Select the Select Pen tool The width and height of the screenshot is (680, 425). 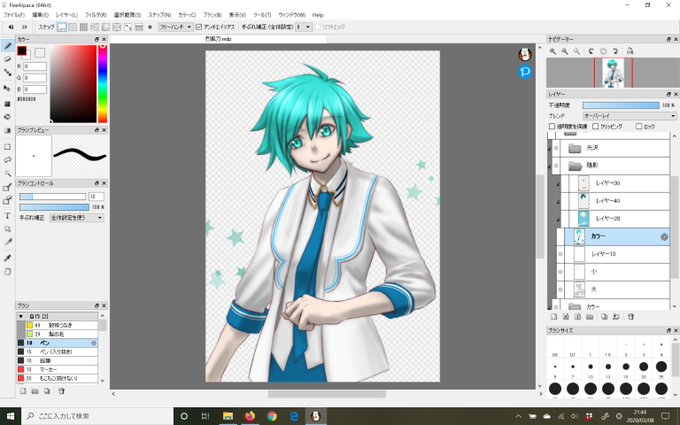tap(7, 187)
